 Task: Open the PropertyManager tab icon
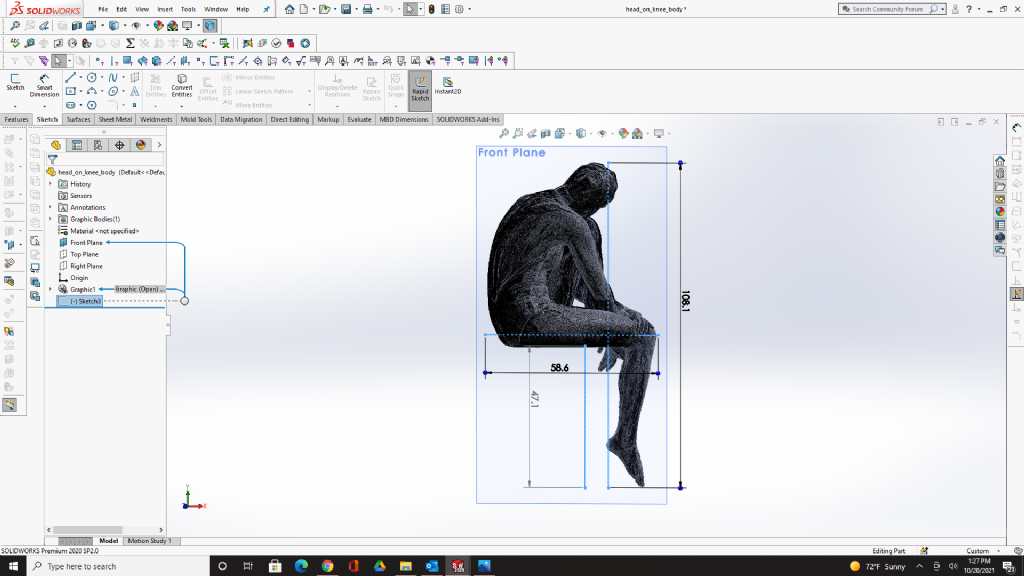[77, 145]
